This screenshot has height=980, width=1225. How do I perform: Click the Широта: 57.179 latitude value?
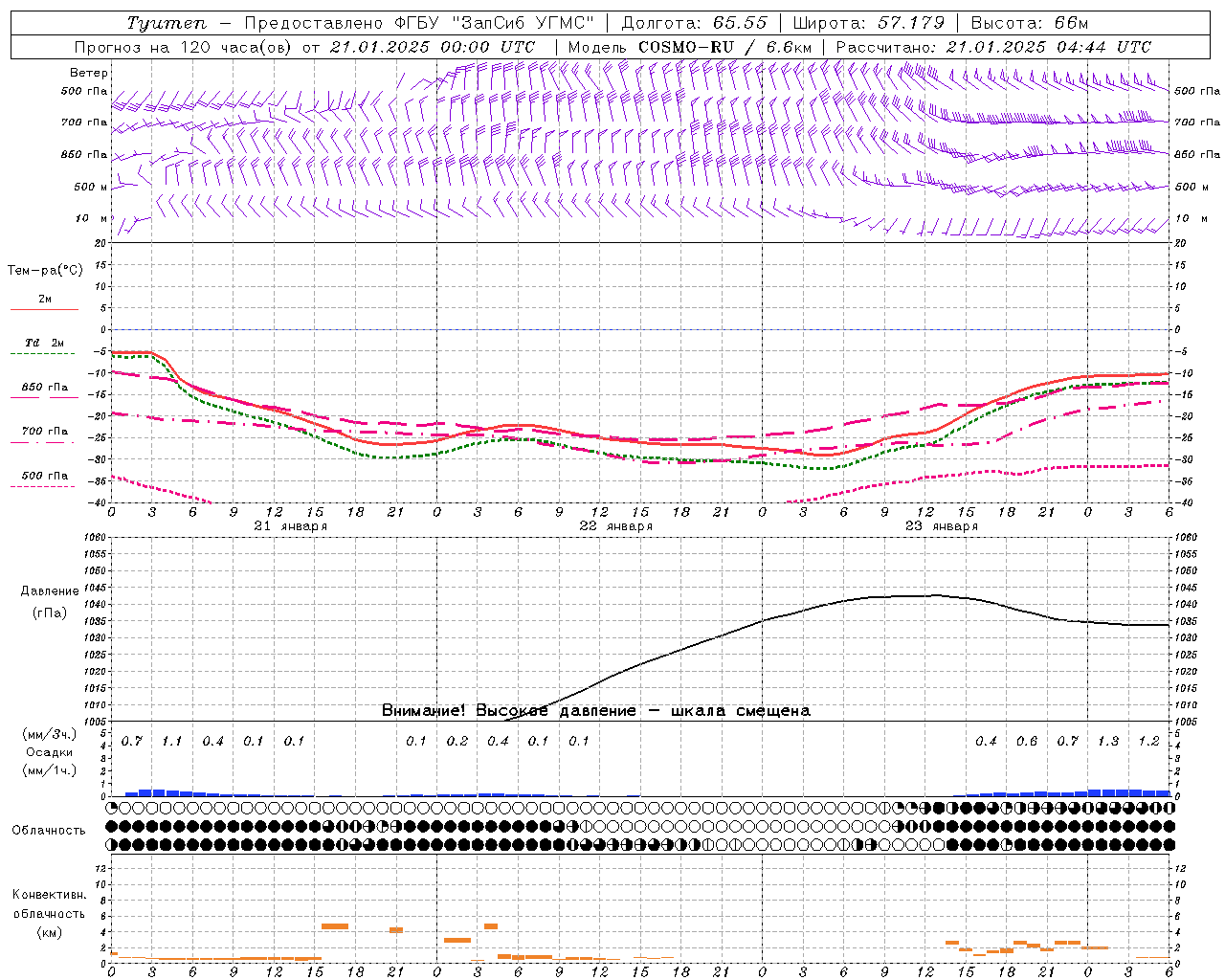(869, 23)
